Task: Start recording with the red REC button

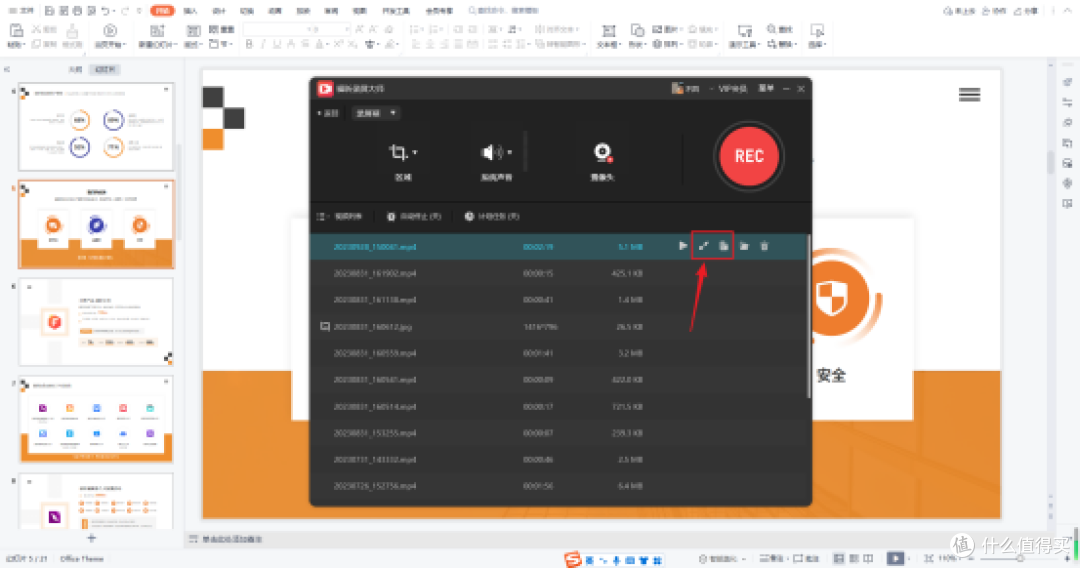Action: tap(749, 156)
